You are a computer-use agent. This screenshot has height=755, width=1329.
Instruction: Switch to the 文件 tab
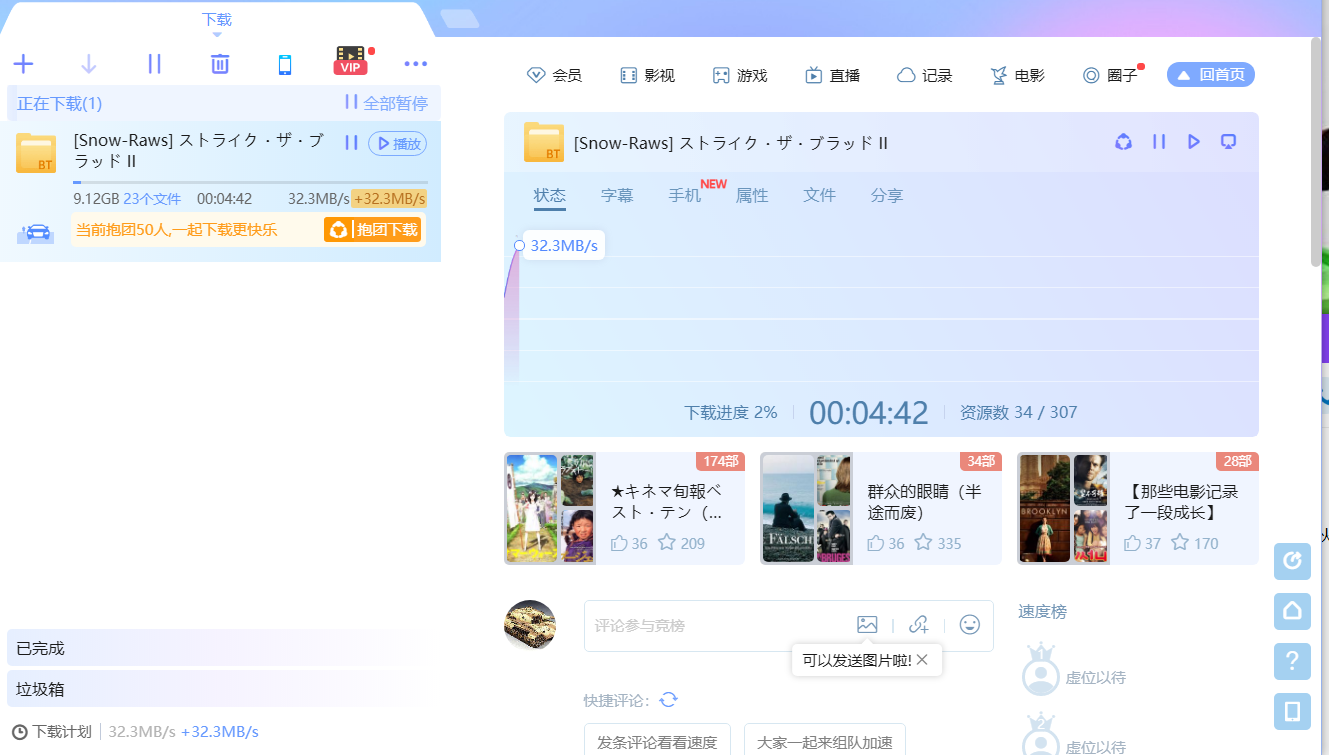point(819,195)
